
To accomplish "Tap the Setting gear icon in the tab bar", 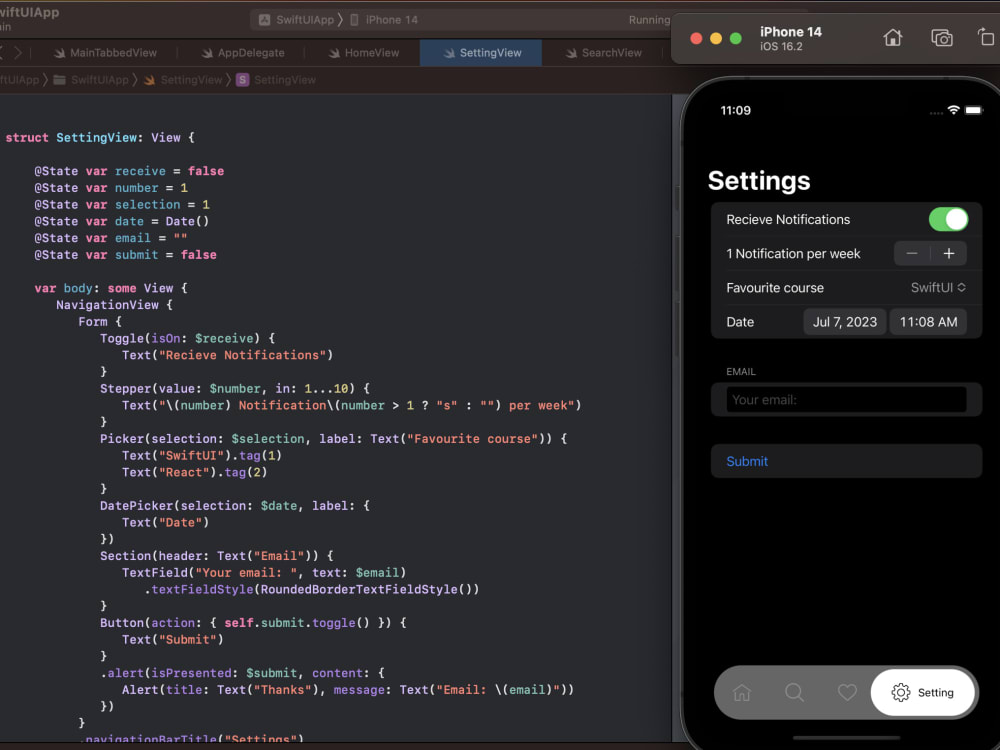I will coord(901,692).
